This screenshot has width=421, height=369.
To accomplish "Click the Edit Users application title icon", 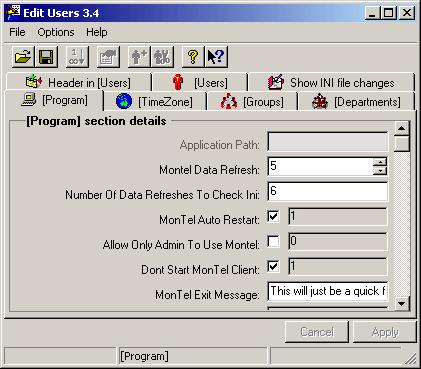I will [x=13, y=13].
